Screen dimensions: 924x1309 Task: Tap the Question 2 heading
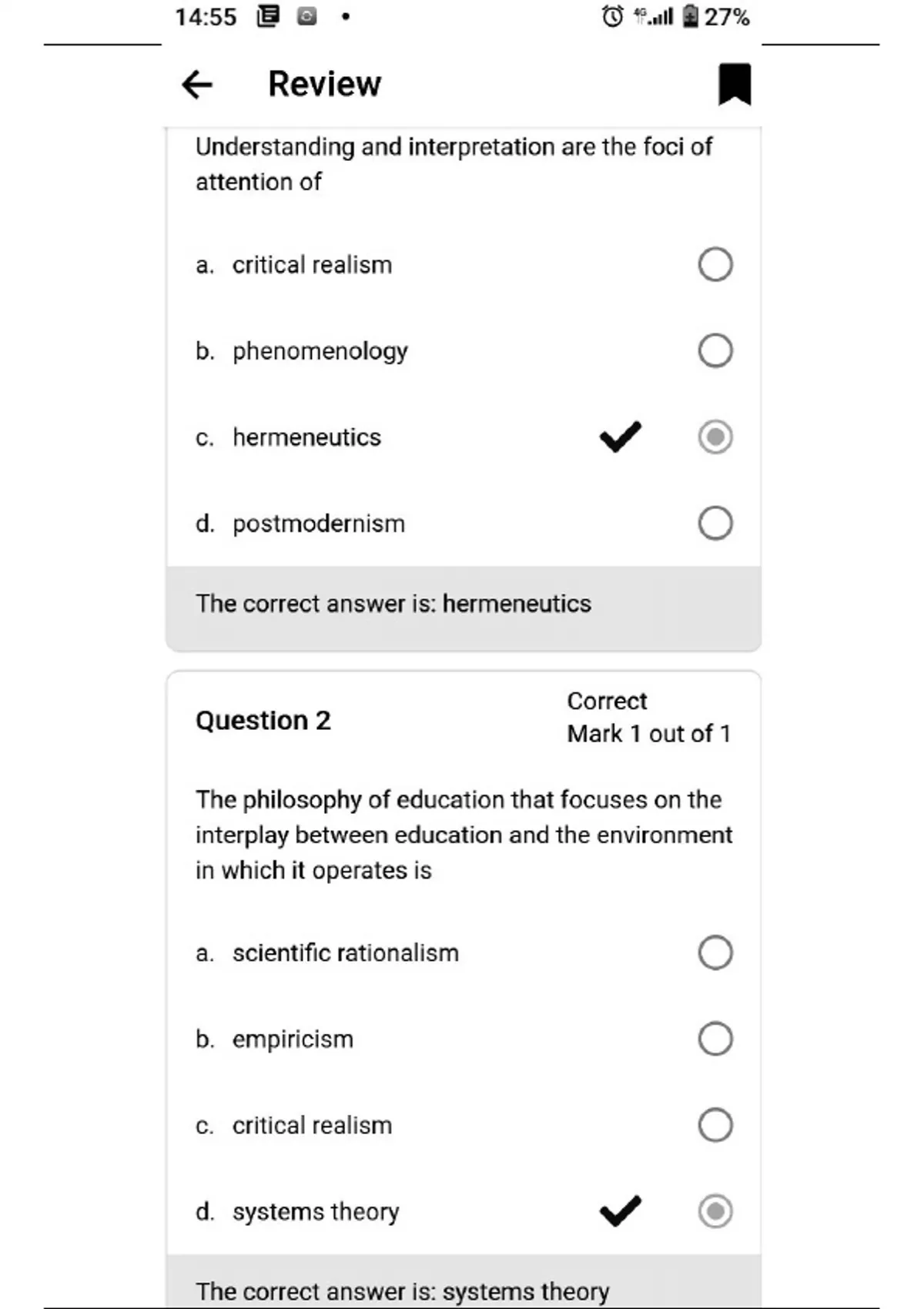point(263,721)
